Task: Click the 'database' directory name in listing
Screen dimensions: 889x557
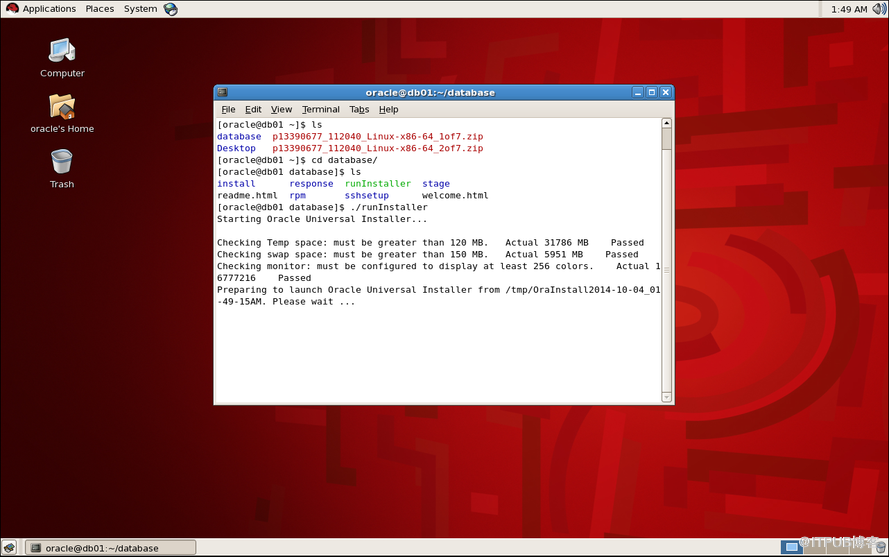Action: pyautogui.click(x=239, y=137)
